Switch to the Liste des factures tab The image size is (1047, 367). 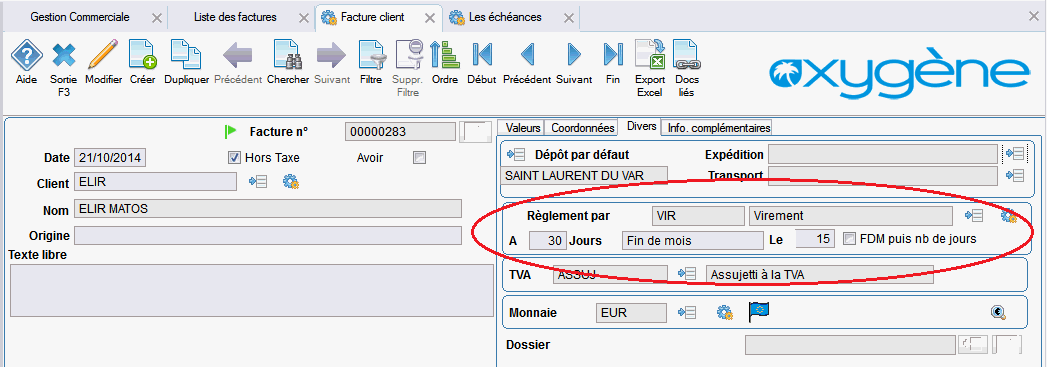point(234,17)
